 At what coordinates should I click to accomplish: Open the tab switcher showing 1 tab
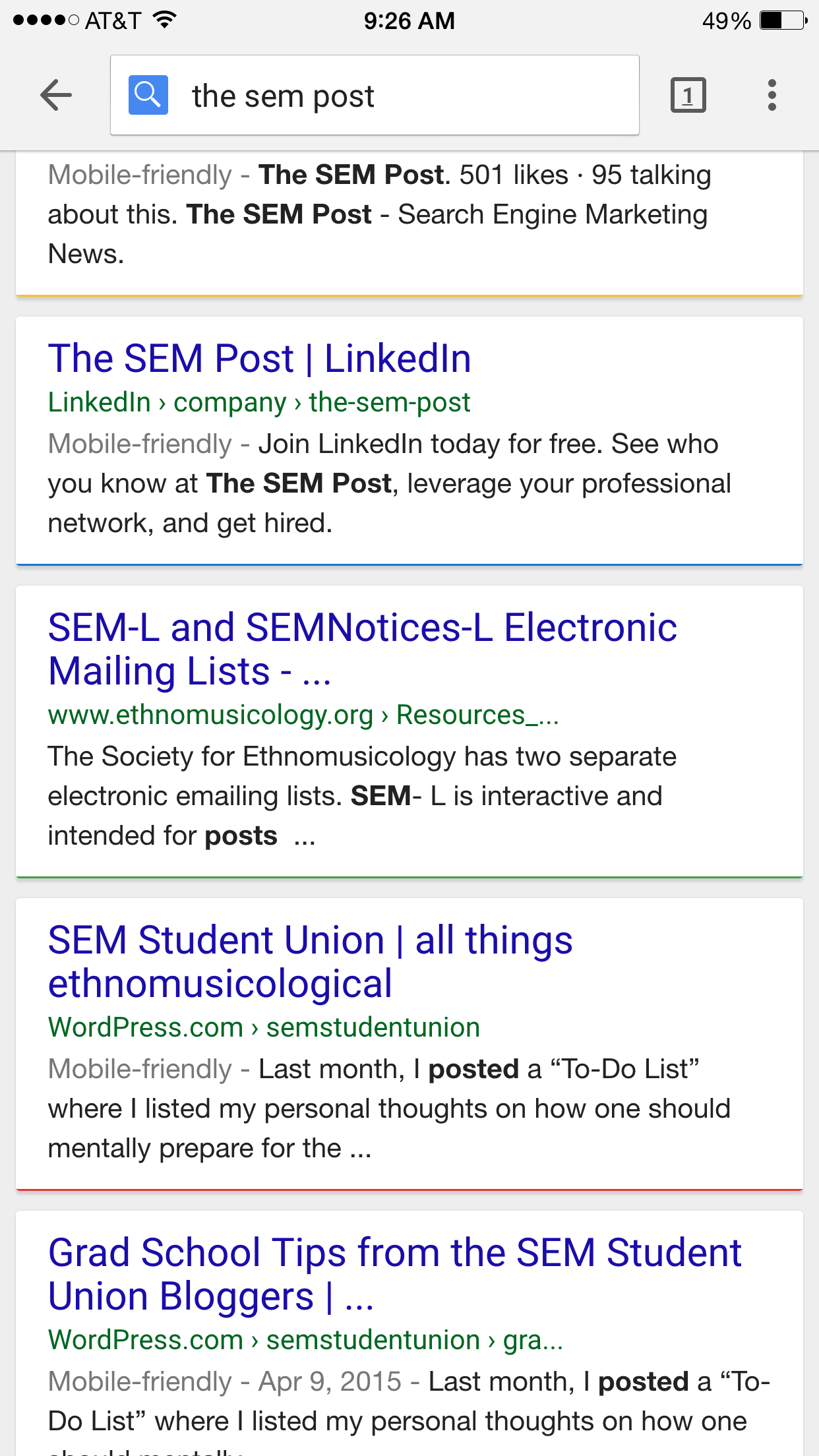688,96
